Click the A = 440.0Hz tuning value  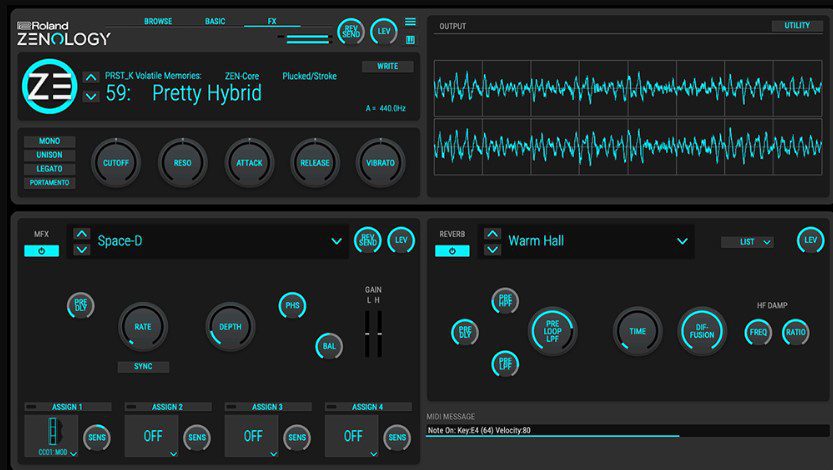point(386,108)
